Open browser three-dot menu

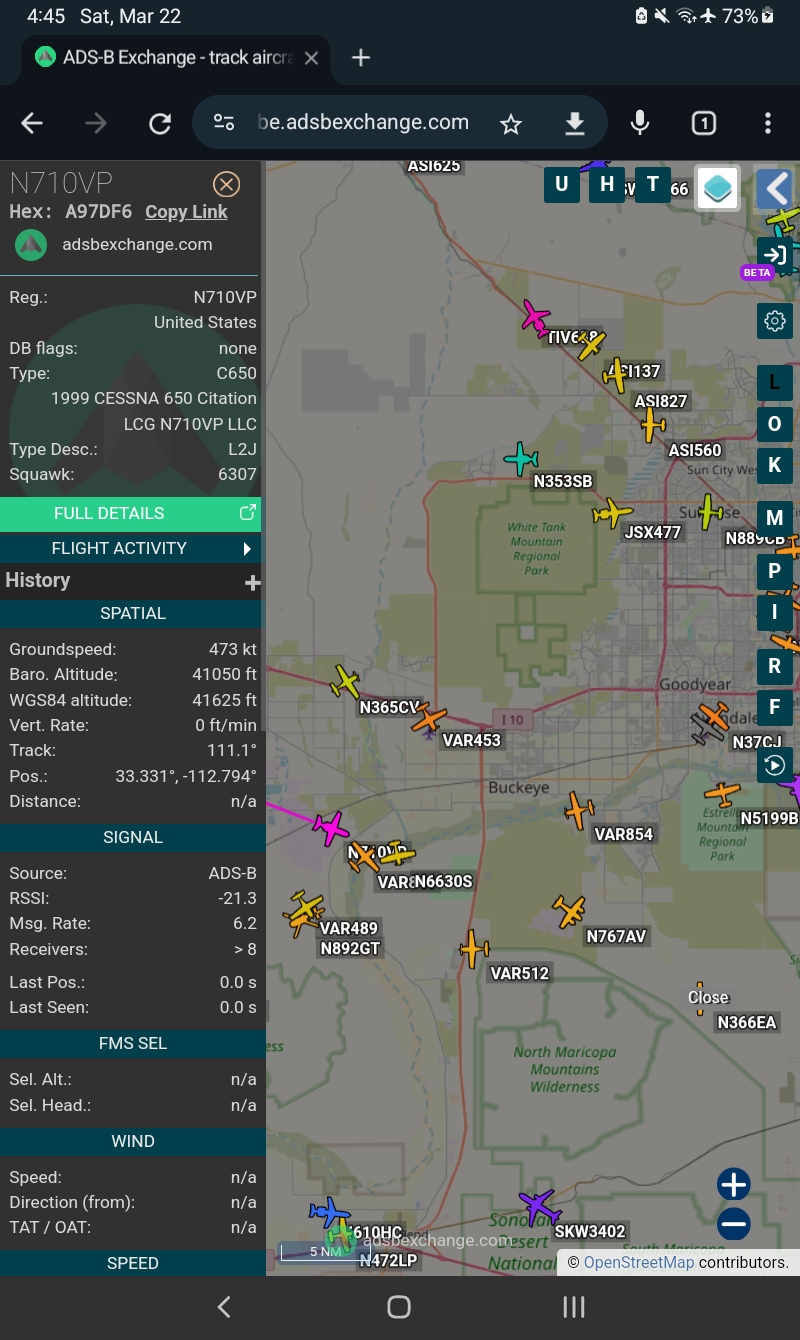pos(768,123)
